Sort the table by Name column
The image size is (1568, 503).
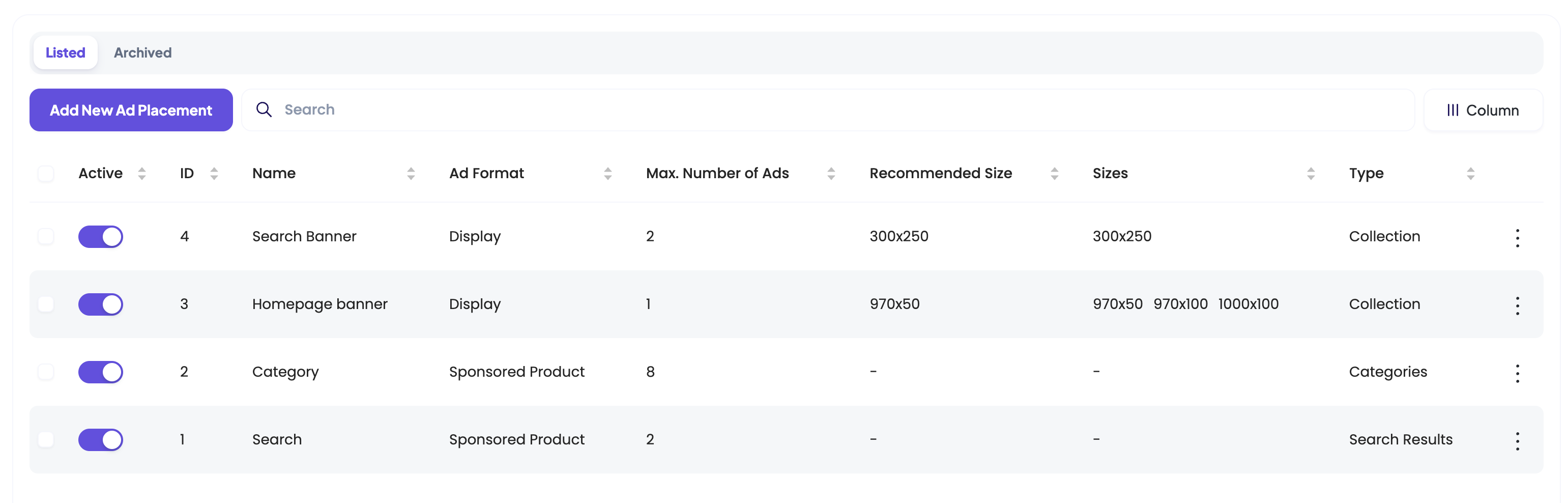point(412,174)
